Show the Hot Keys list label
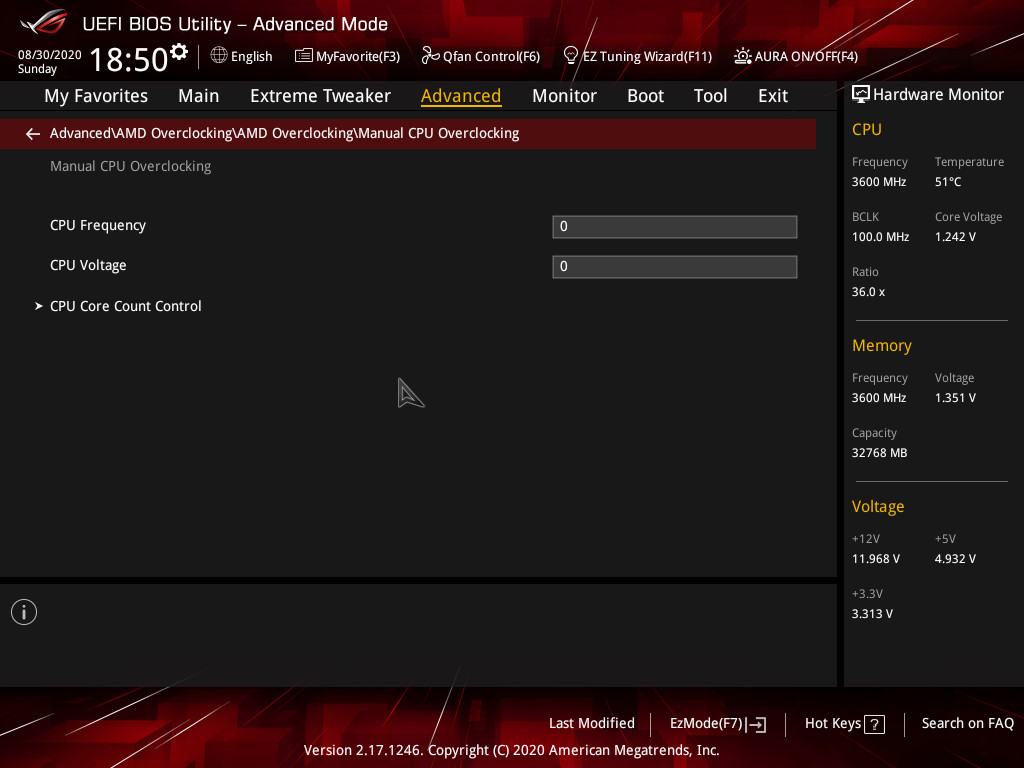The height and width of the screenshot is (768, 1024). coord(833,723)
